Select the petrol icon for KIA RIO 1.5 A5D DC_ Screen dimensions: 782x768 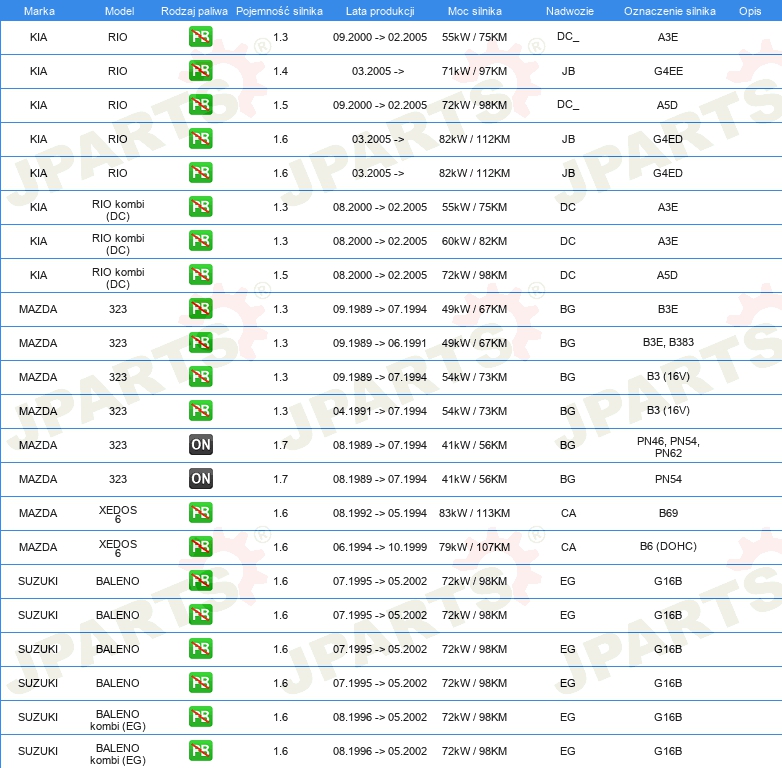(x=200, y=105)
